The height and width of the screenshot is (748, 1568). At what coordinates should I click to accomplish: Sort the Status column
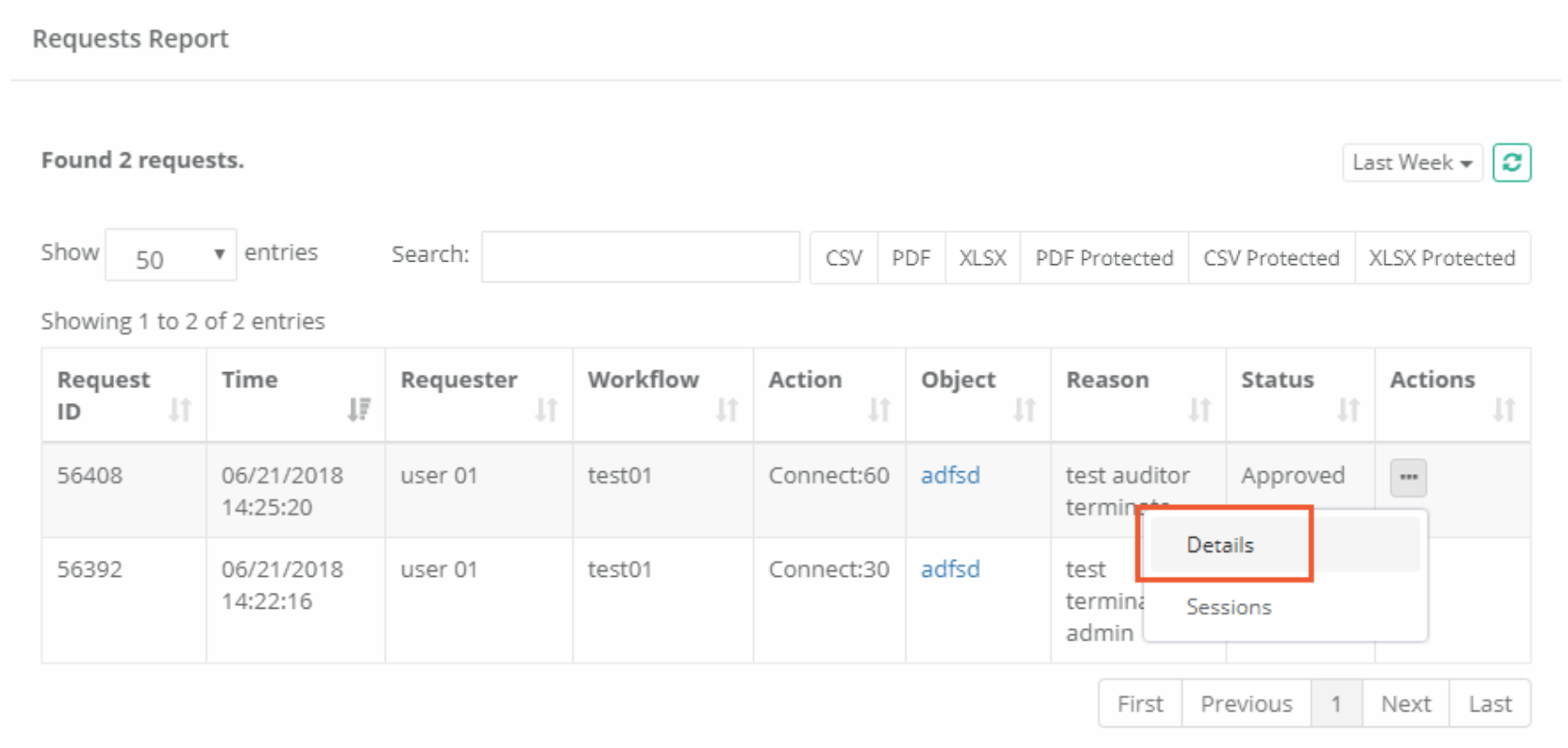[1349, 408]
